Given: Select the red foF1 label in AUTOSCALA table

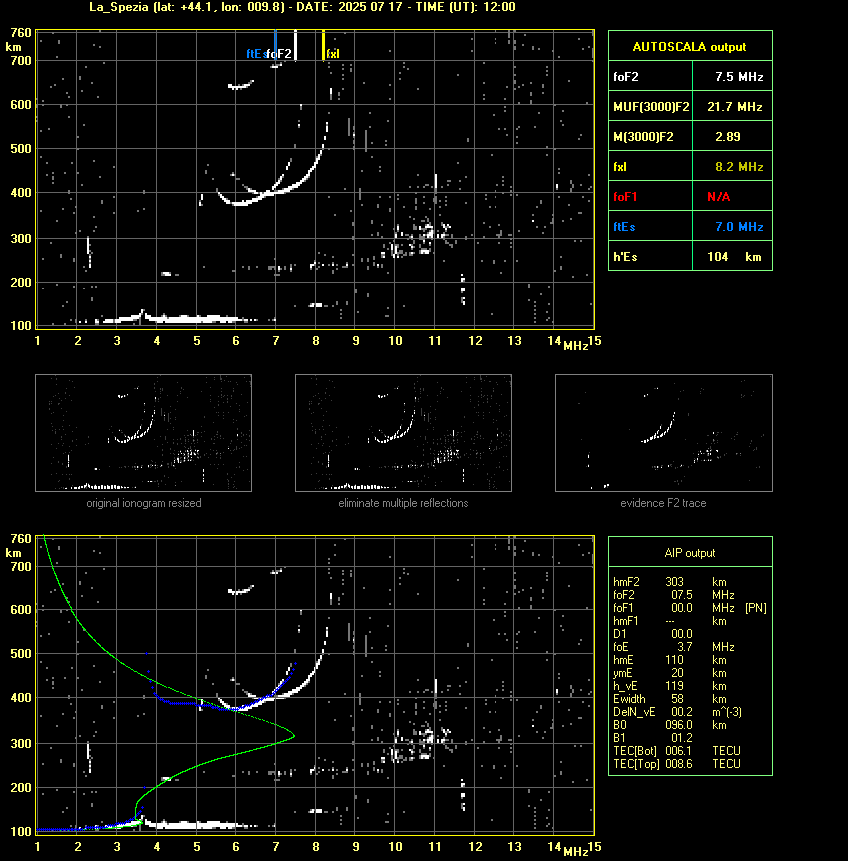Looking at the screenshot, I should click(625, 197).
